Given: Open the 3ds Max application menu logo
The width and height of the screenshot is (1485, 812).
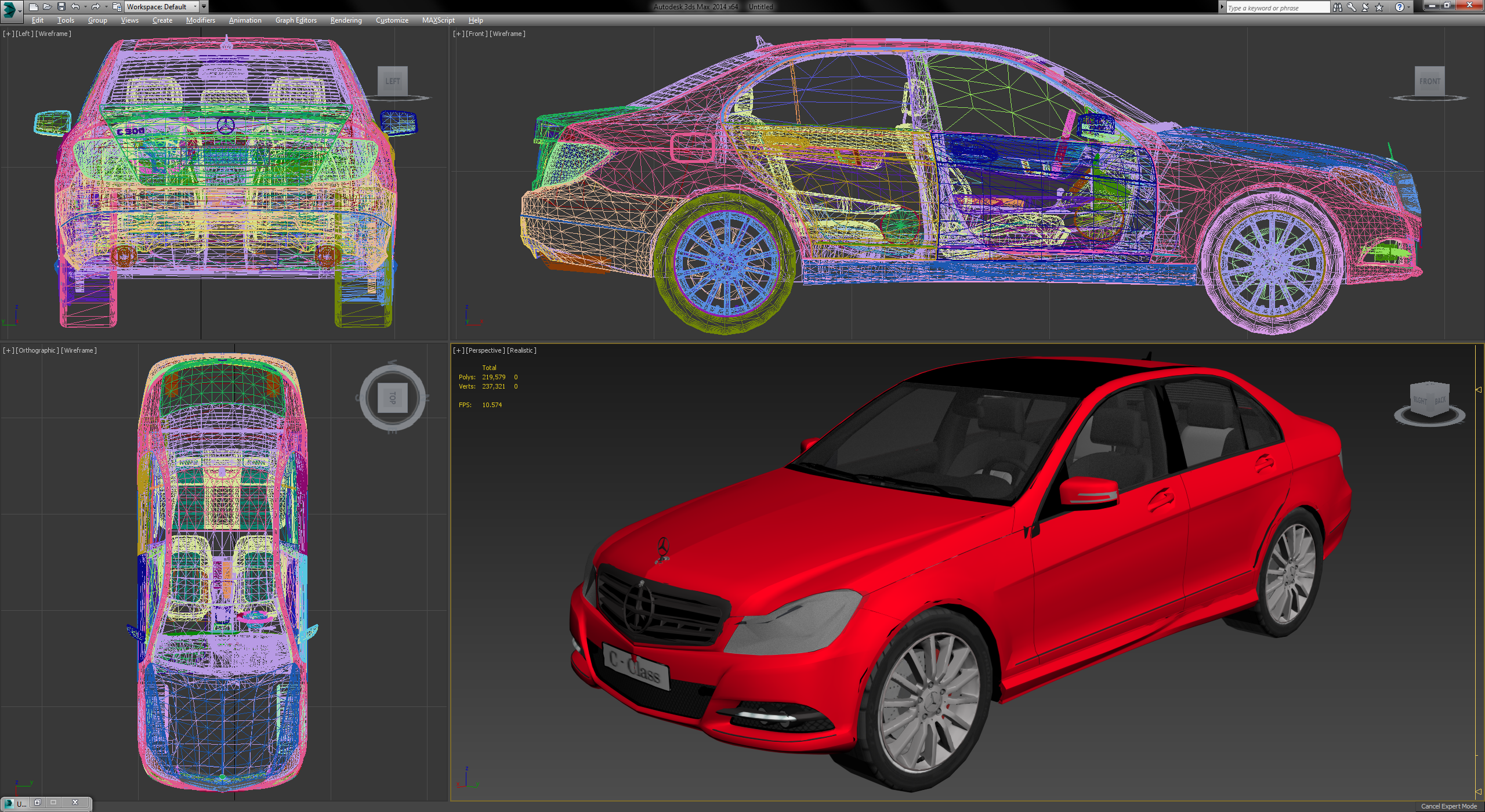Looking at the screenshot, I should (x=10, y=9).
